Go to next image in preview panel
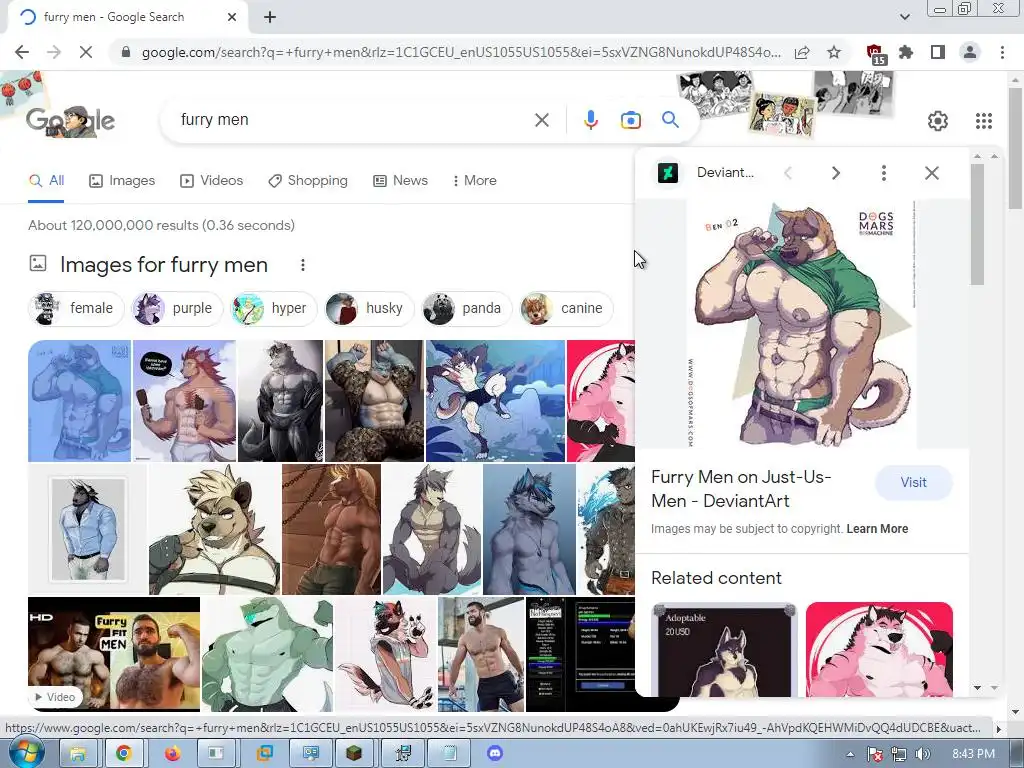 835,173
